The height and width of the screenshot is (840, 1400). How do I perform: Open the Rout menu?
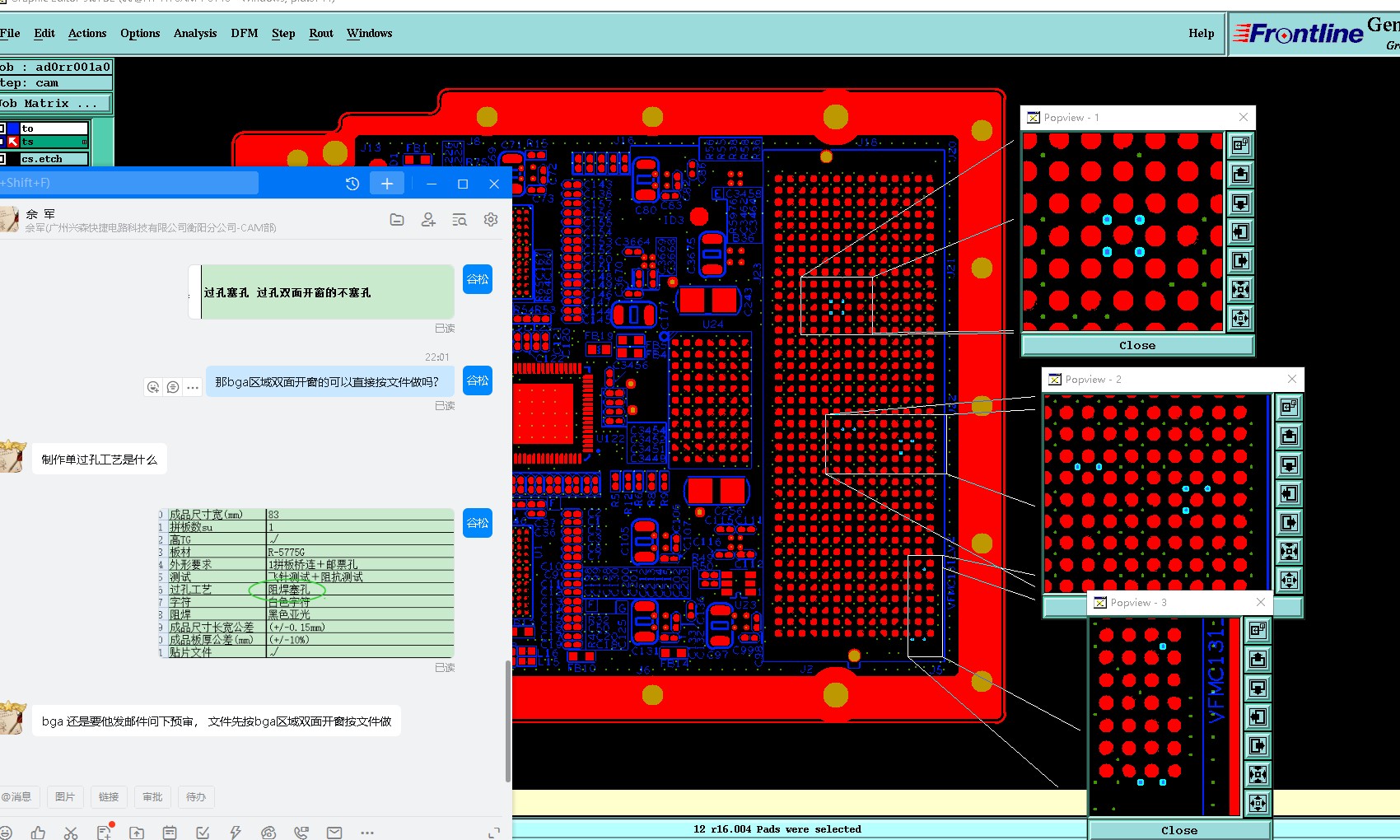pos(321,33)
